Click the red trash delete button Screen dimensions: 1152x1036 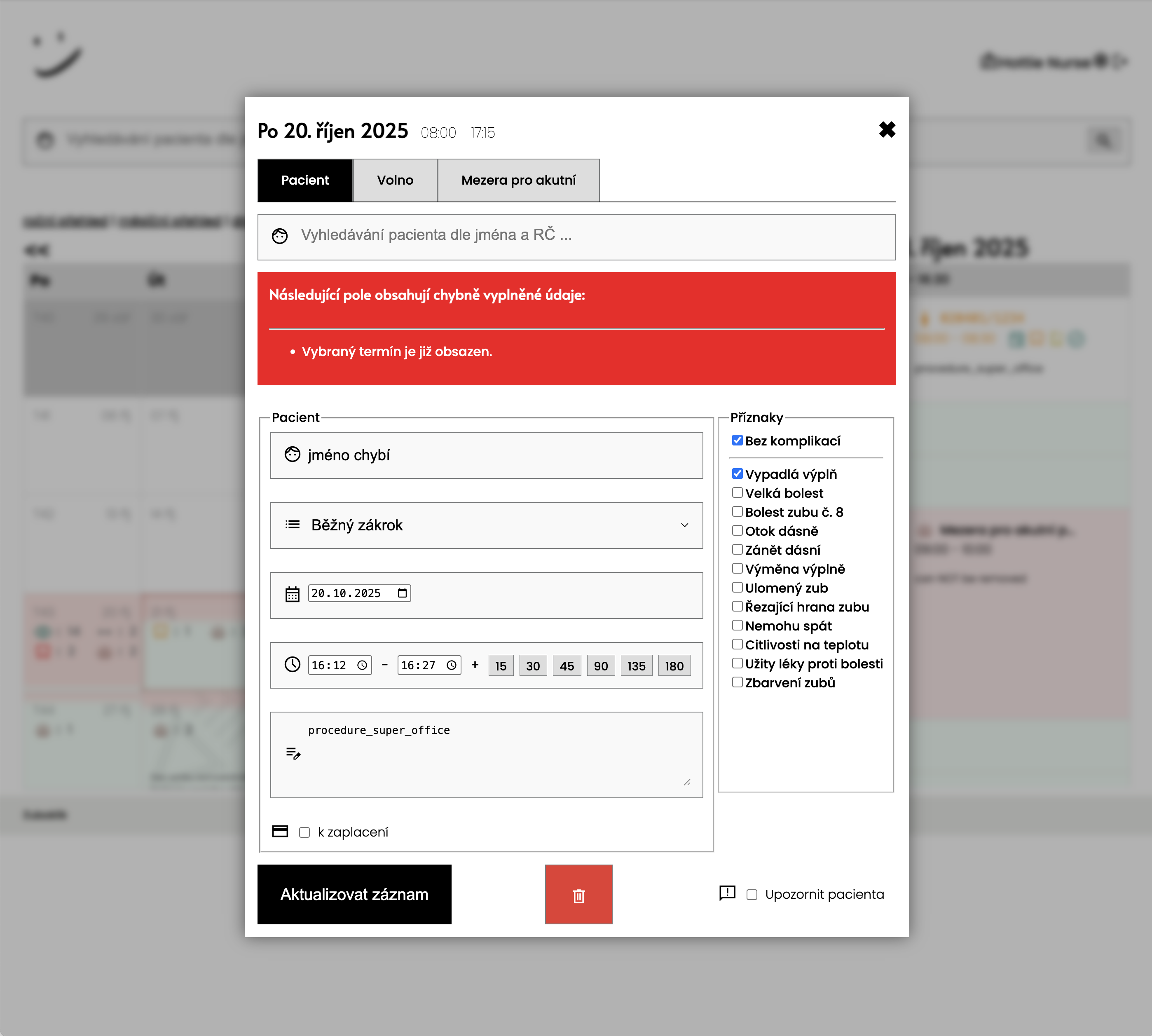(x=578, y=894)
